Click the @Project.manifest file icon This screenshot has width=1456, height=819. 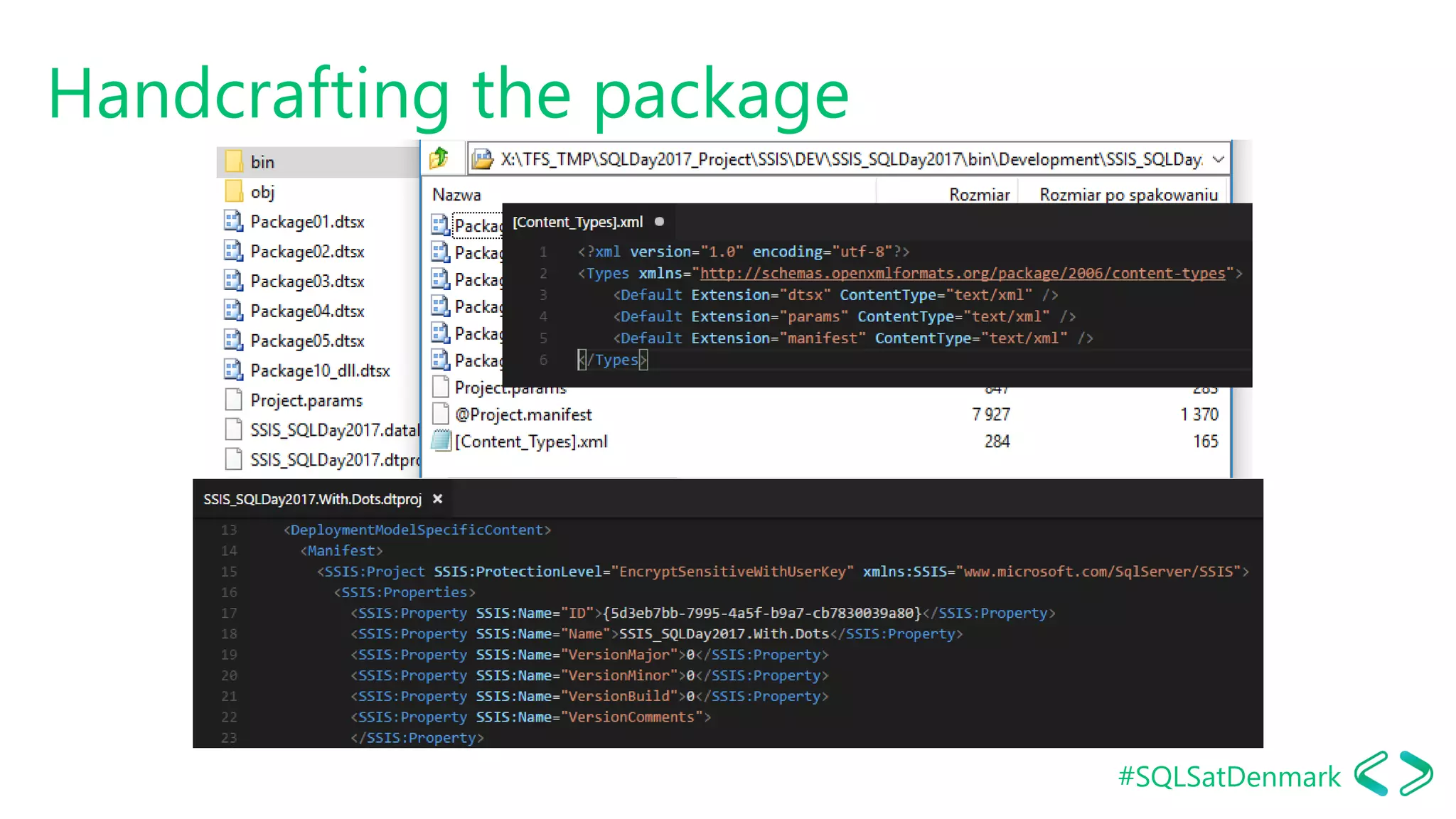click(441, 414)
